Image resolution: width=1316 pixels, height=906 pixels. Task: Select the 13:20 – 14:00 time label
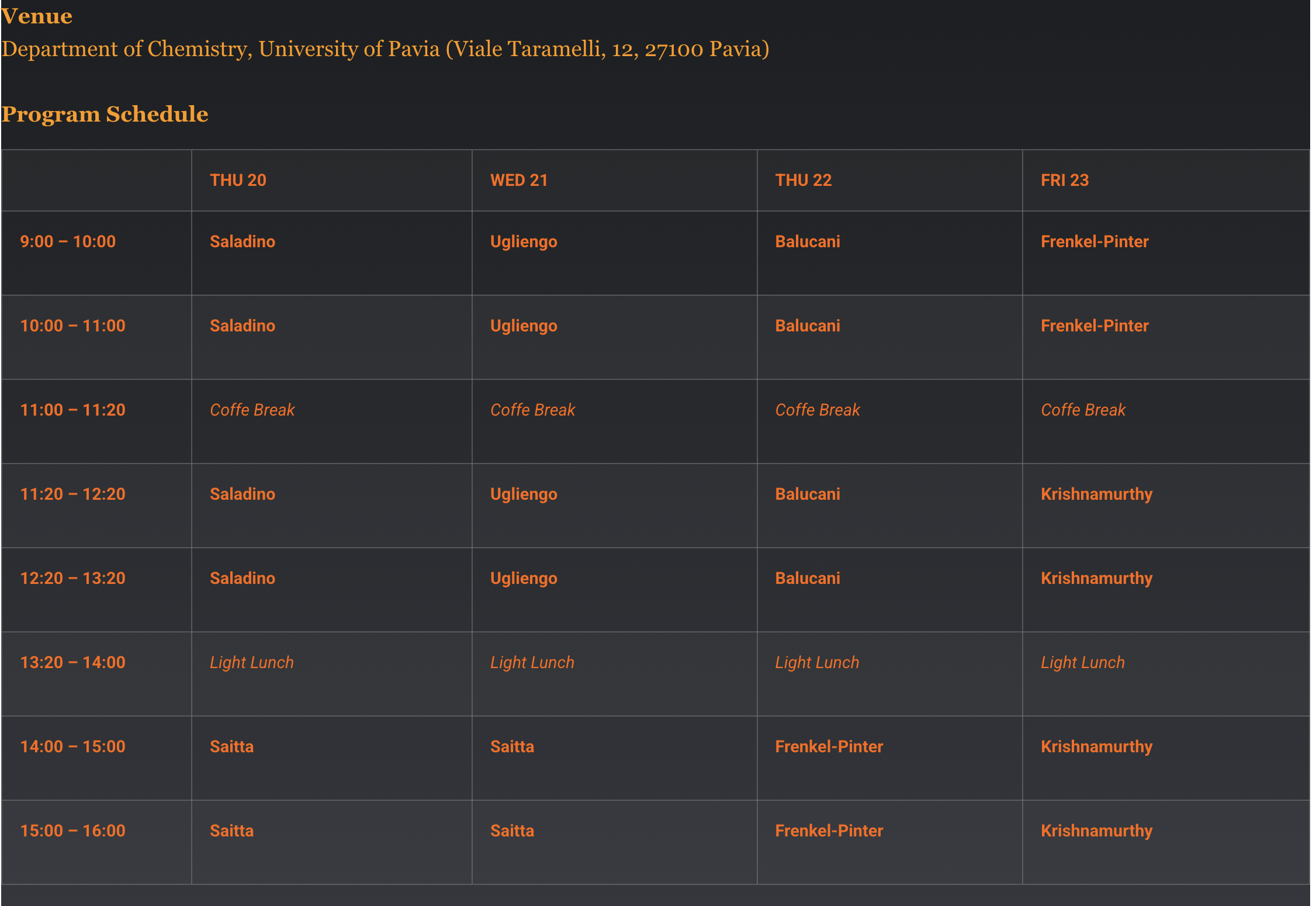coord(72,662)
